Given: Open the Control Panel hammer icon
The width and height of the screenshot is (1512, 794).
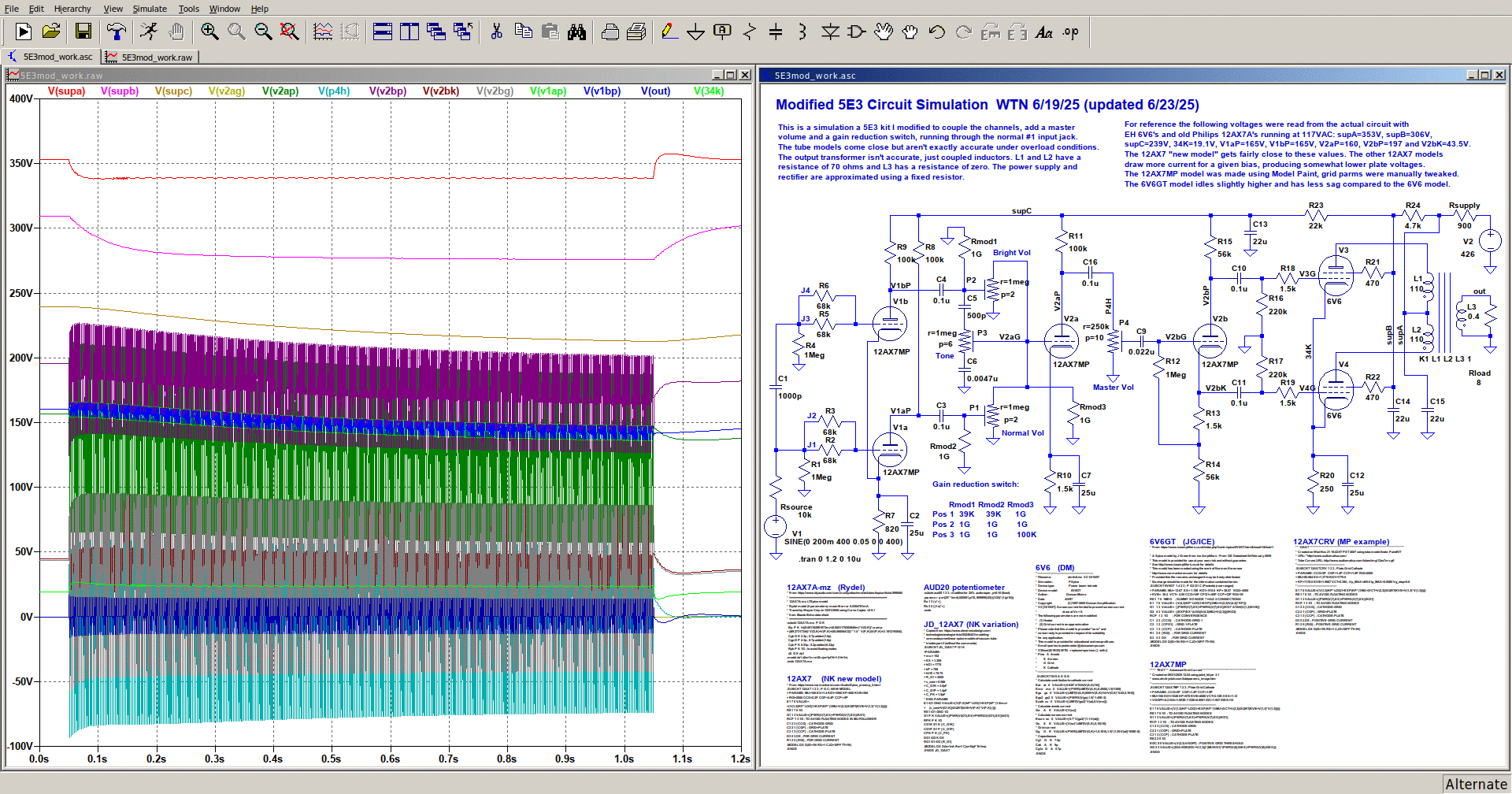Looking at the screenshot, I should coord(117,32).
